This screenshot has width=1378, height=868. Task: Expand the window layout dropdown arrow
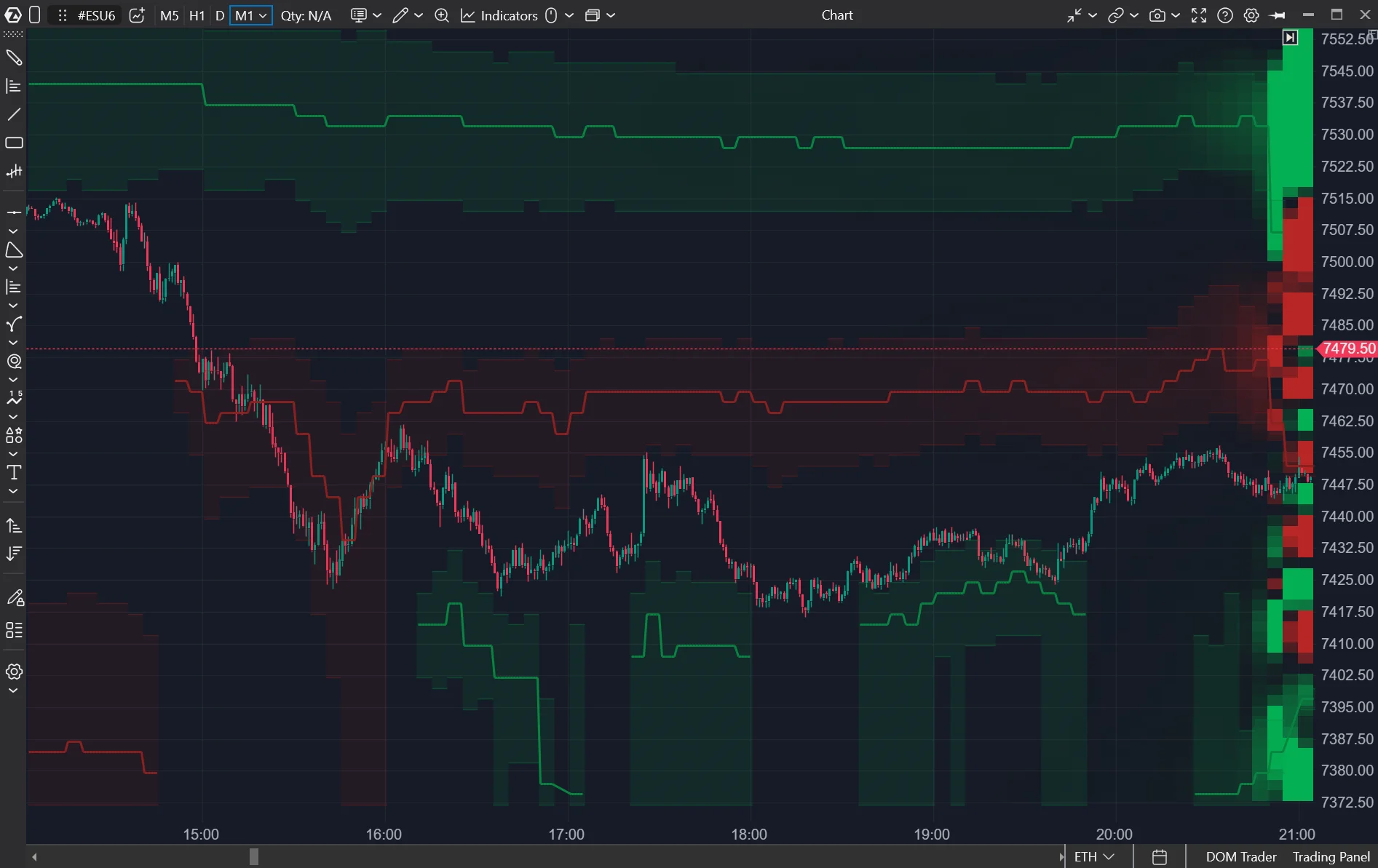tap(611, 15)
